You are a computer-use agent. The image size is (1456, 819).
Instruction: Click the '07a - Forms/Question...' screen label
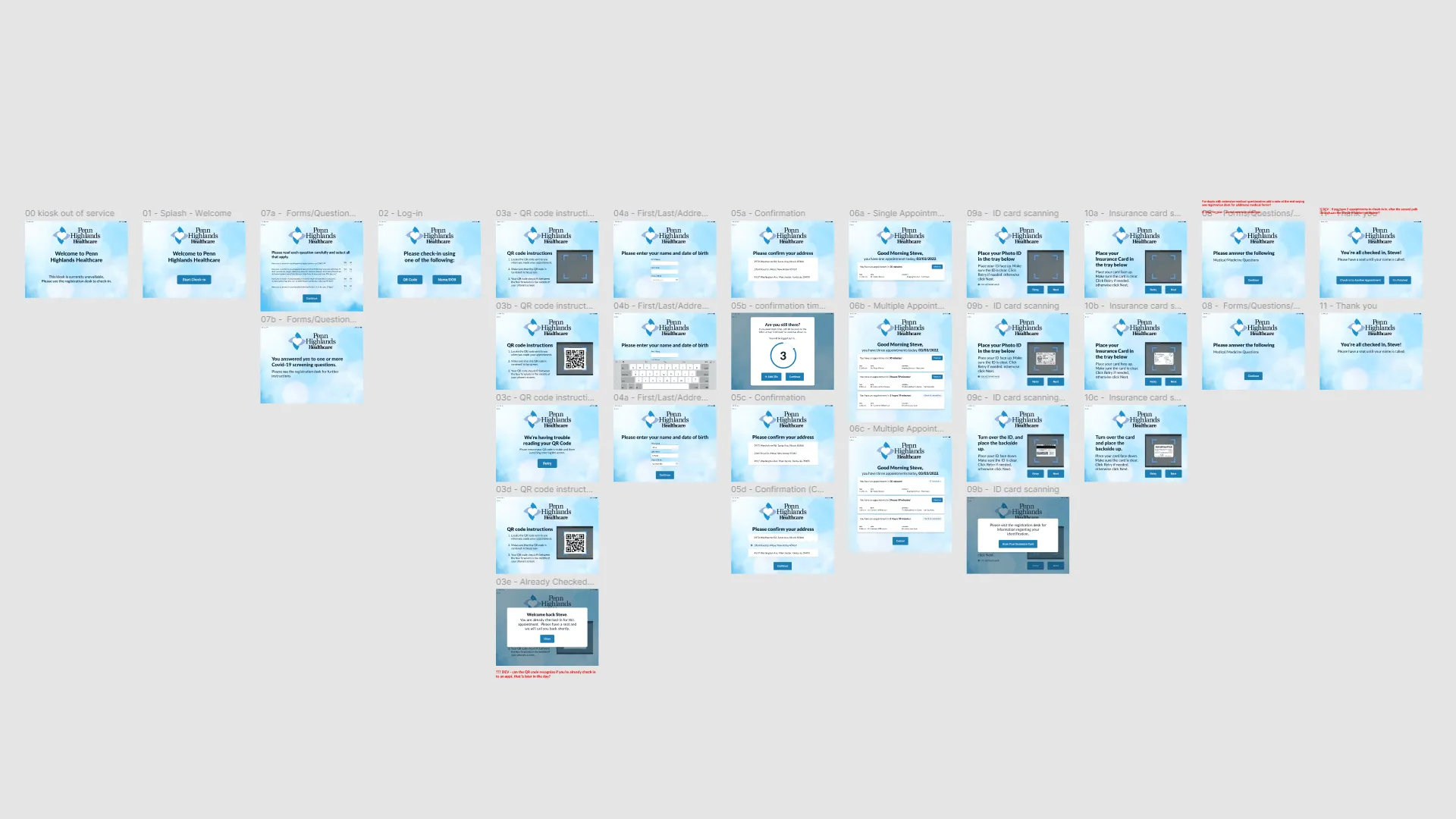[x=307, y=213]
